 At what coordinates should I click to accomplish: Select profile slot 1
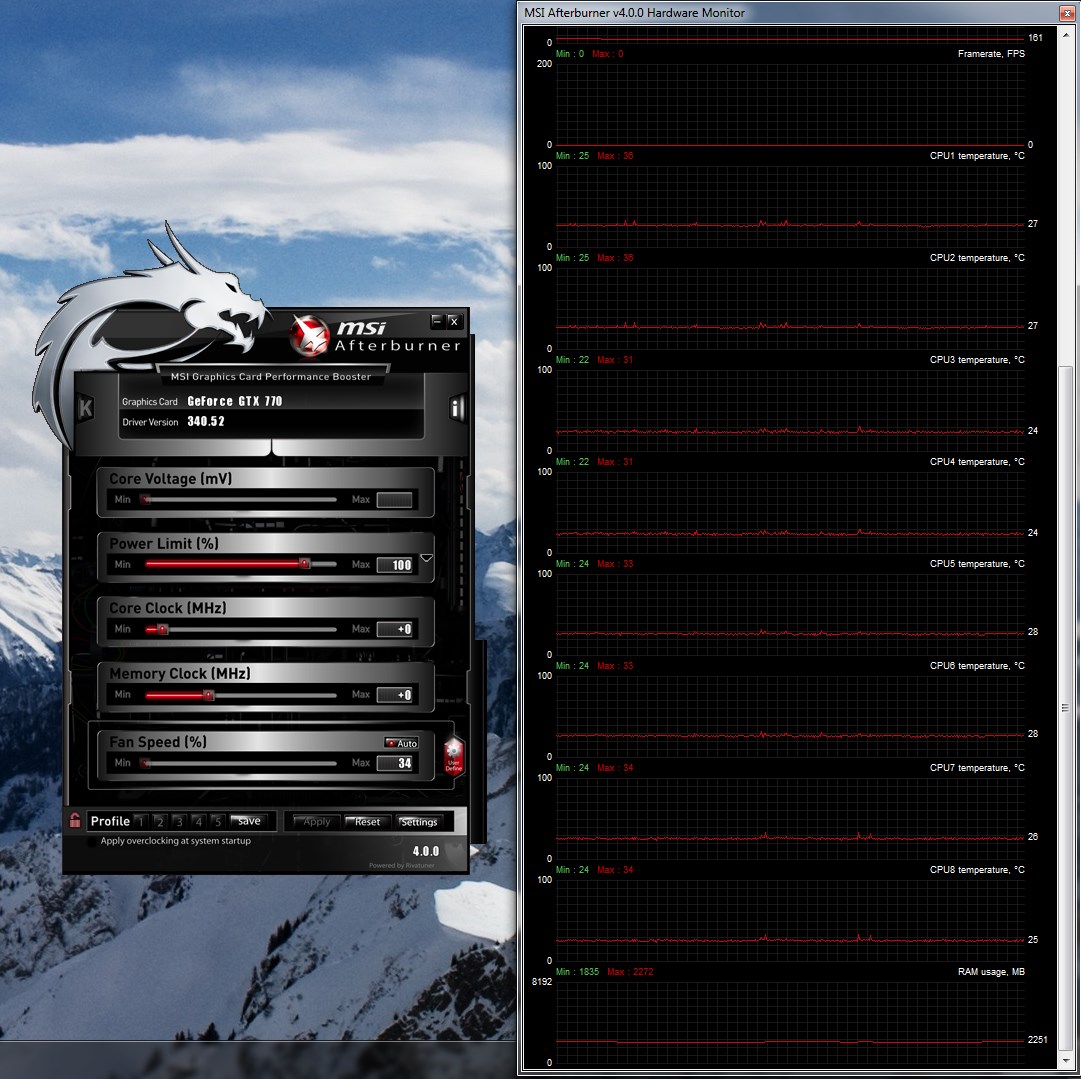[x=141, y=822]
